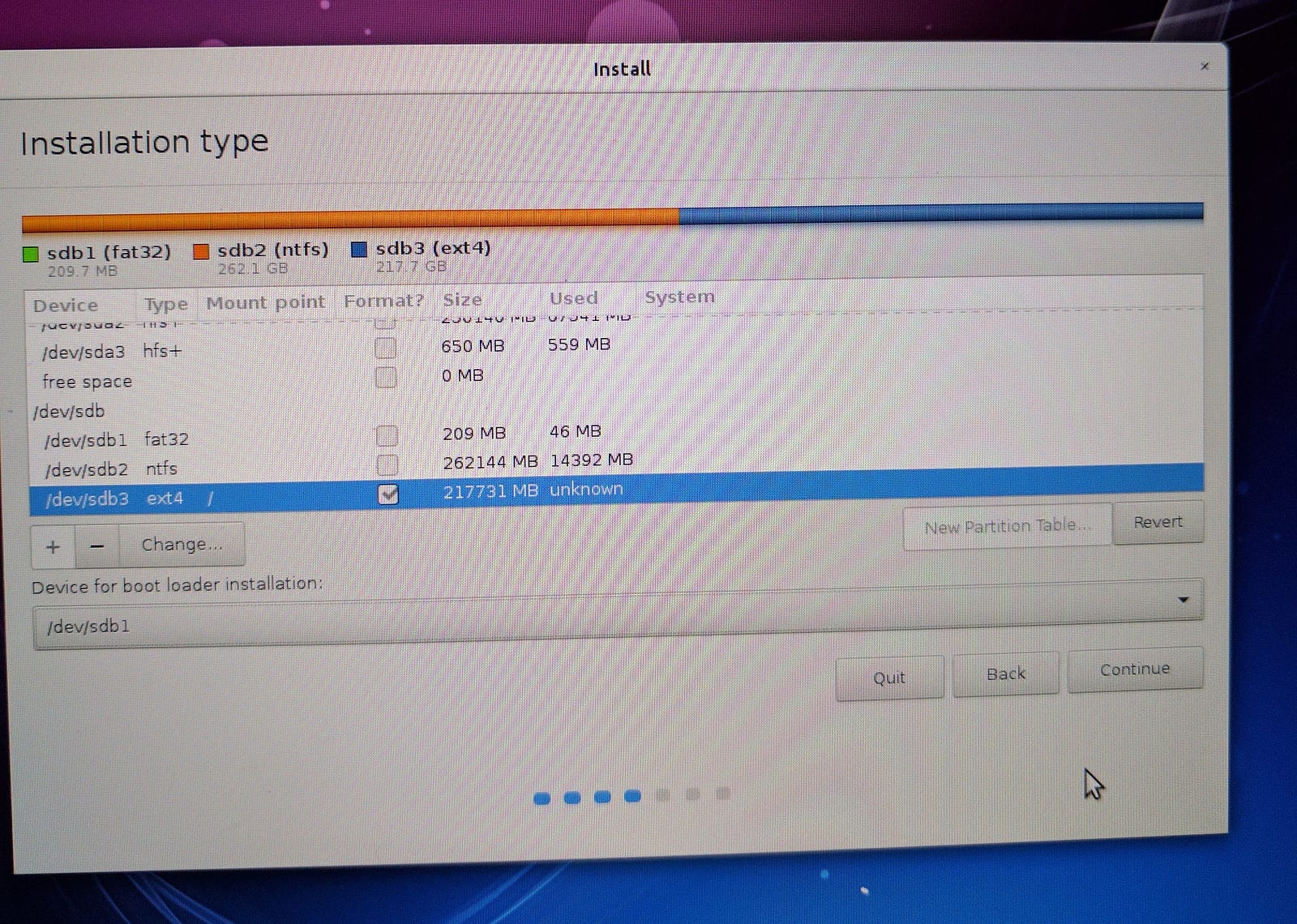Screen dimensions: 1297x924
Task: Click the sdb3 (ext4) legend label
Action: tap(433, 248)
